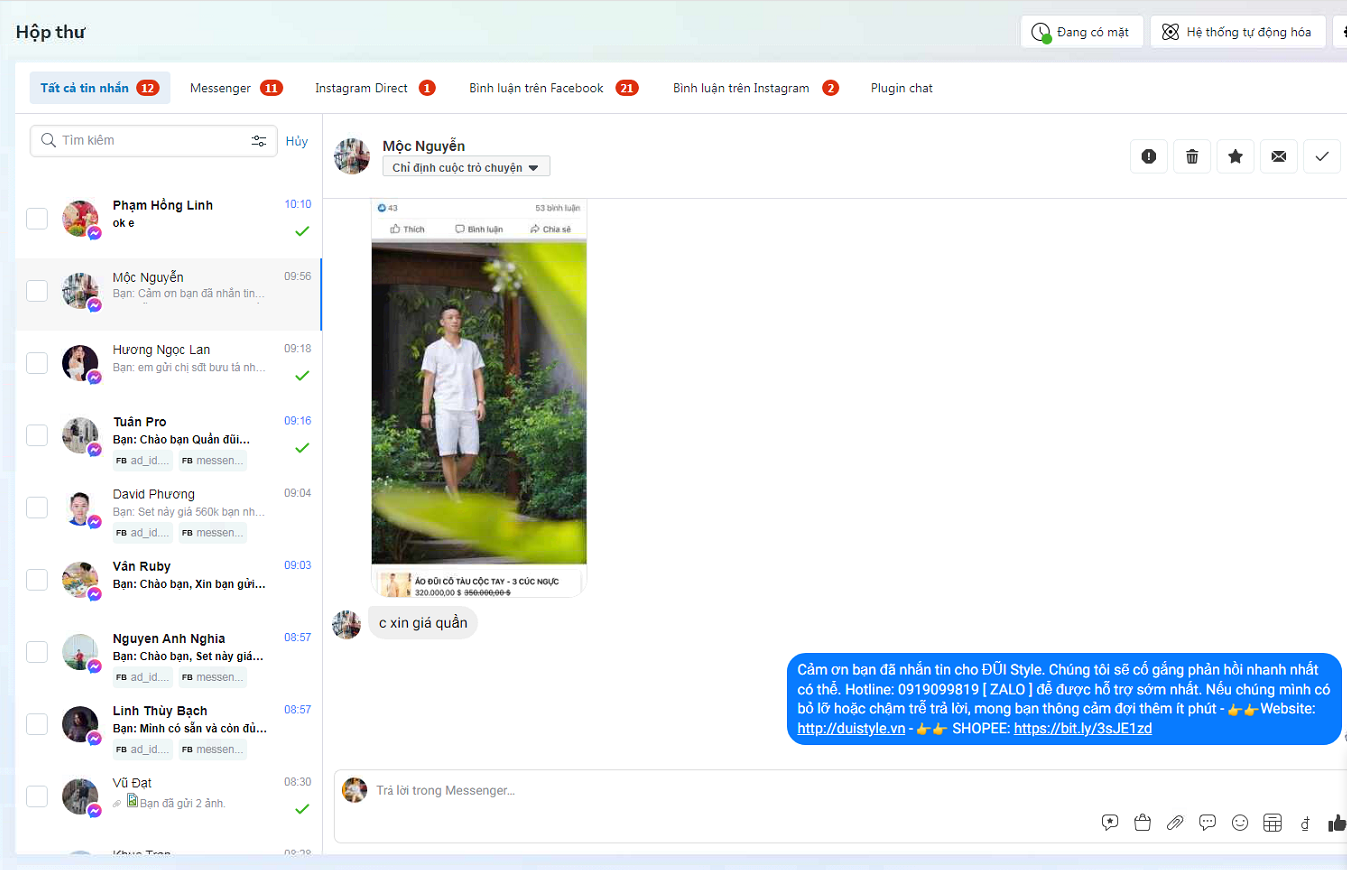Click Mộc Nguyễn avatar in chat header
The width and height of the screenshot is (1347, 870).
[x=352, y=156]
